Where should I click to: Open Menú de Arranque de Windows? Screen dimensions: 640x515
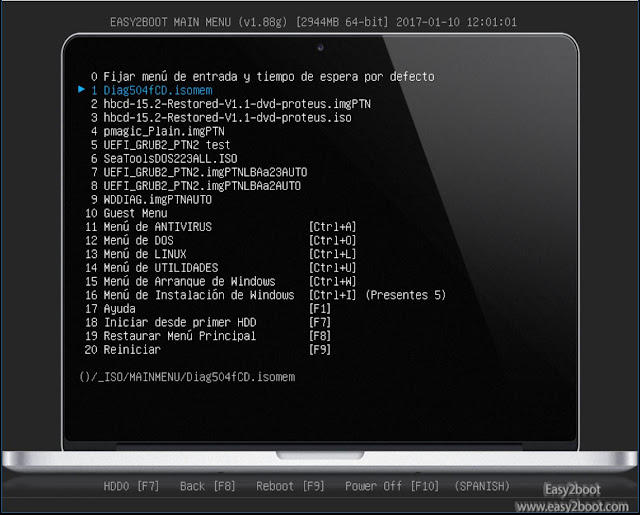[180, 282]
